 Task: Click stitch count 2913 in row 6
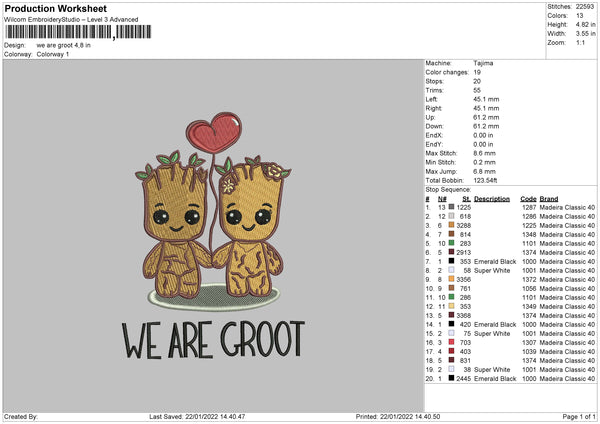464,252
